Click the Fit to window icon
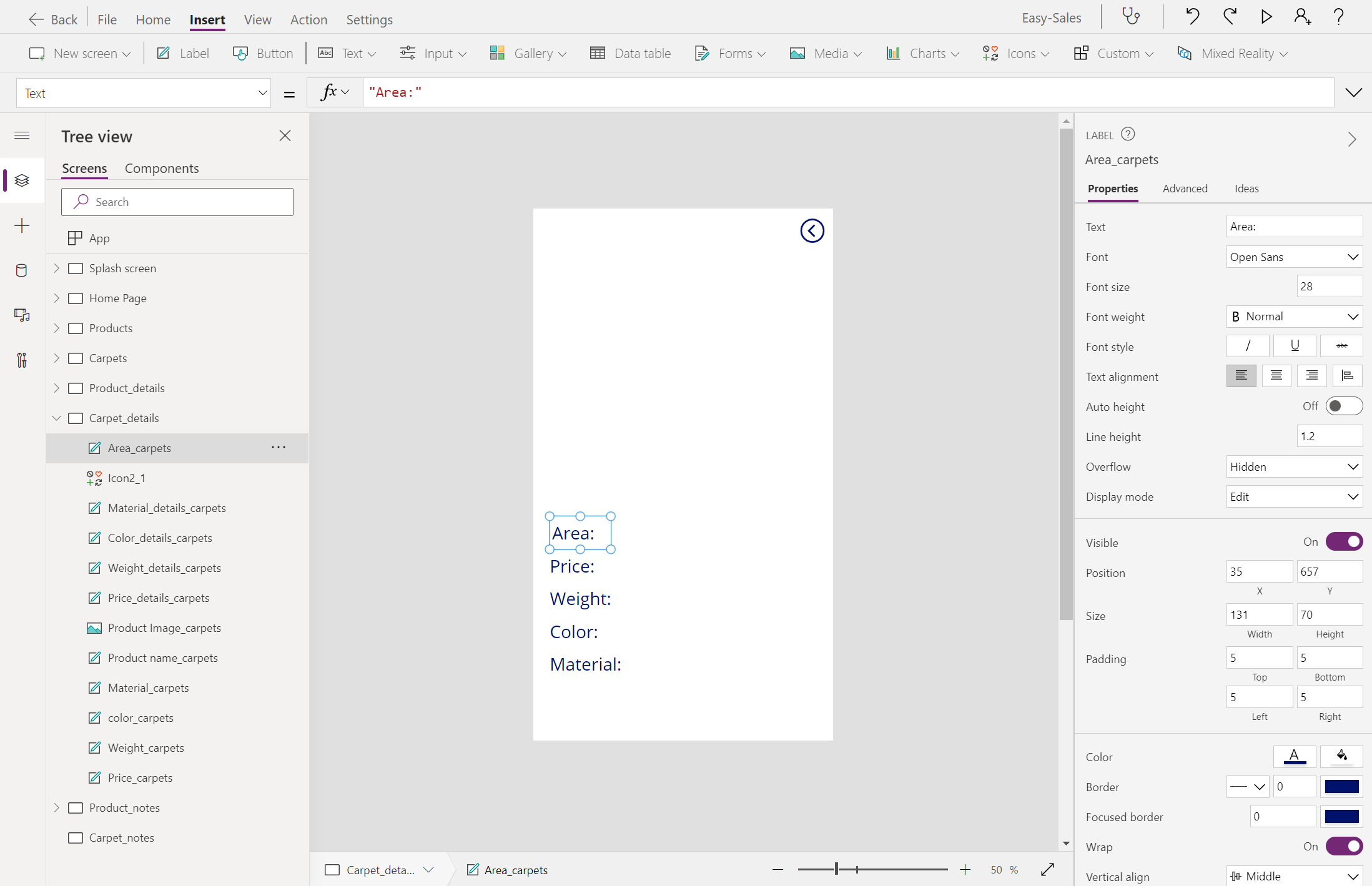This screenshot has width=1372, height=886. (x=1047, y=869)
